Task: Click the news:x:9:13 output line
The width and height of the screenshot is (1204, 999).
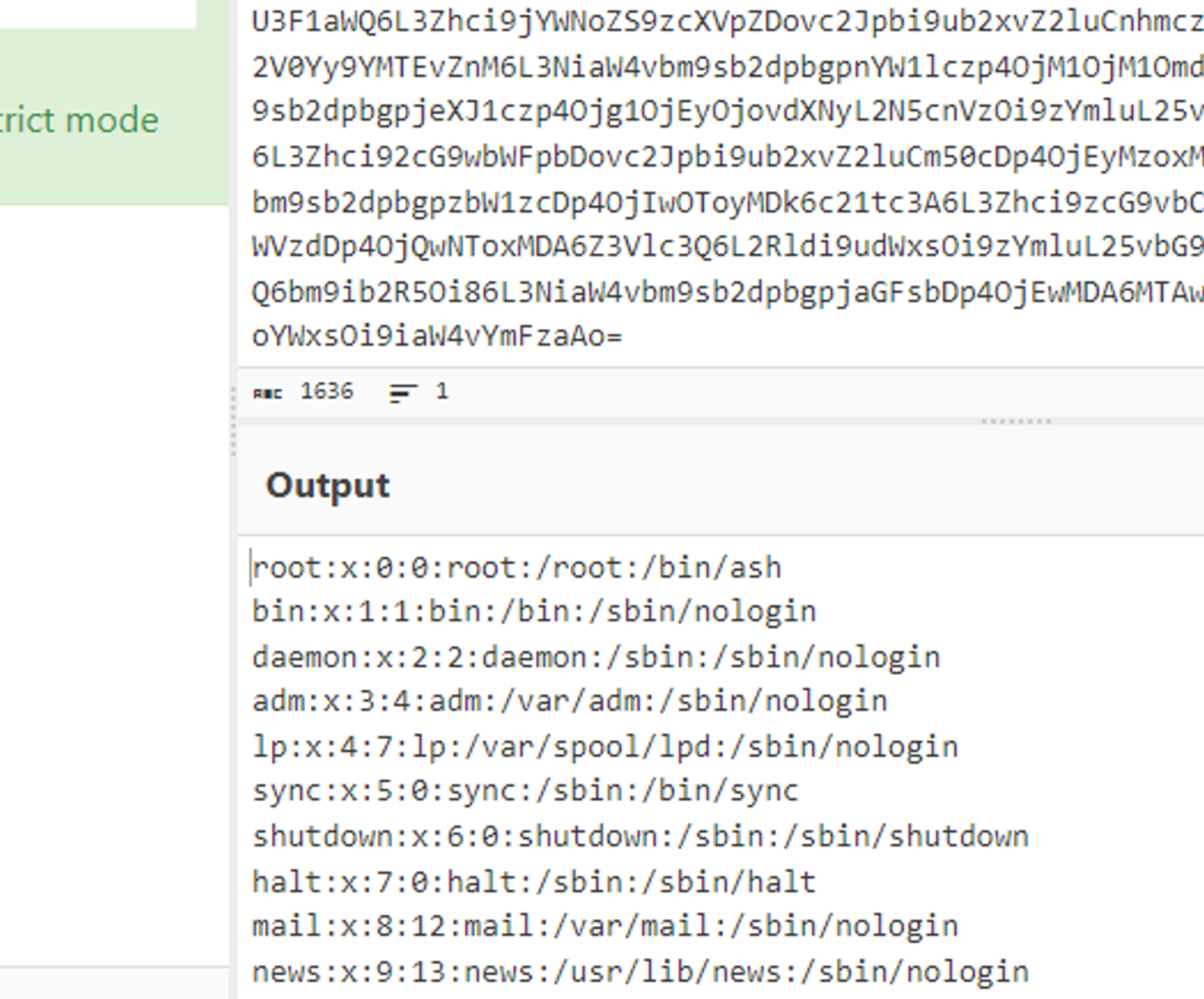Action: point(640,972)
